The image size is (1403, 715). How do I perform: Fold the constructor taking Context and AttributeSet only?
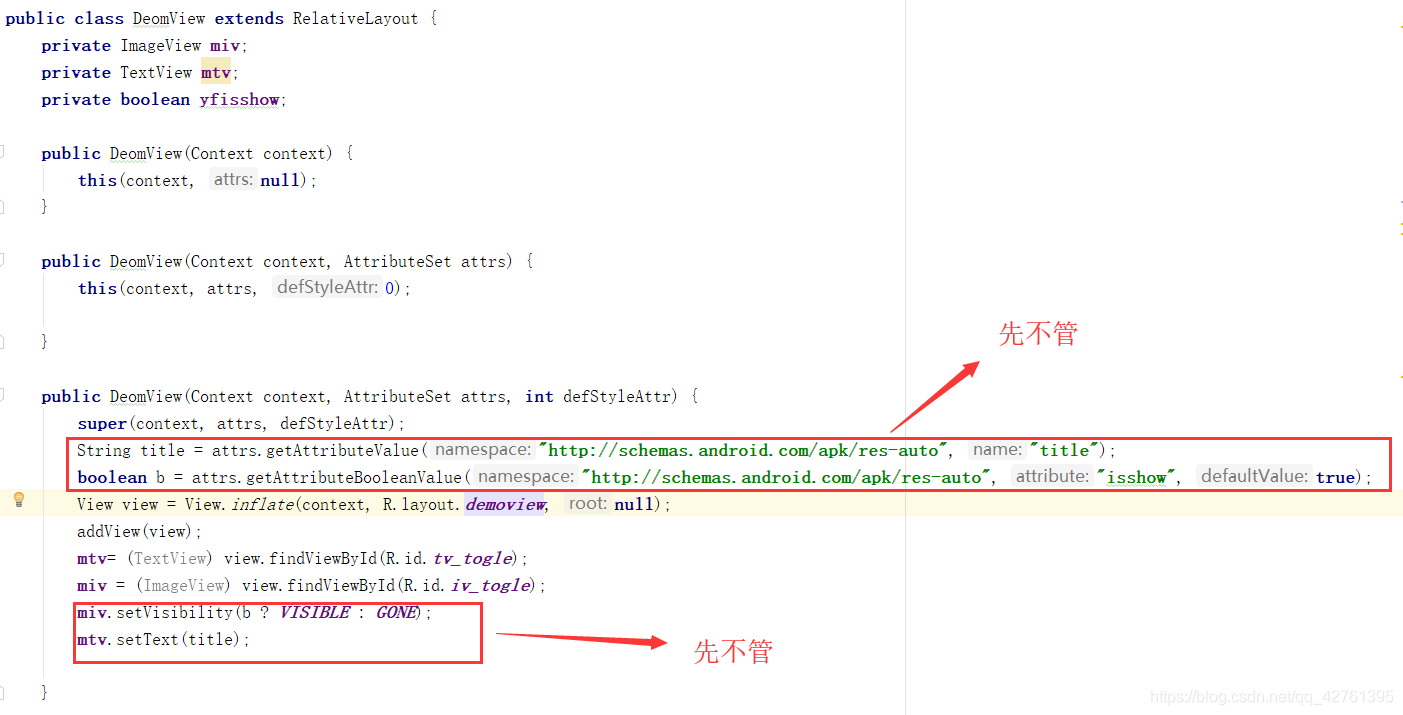[x=2, y=261]
